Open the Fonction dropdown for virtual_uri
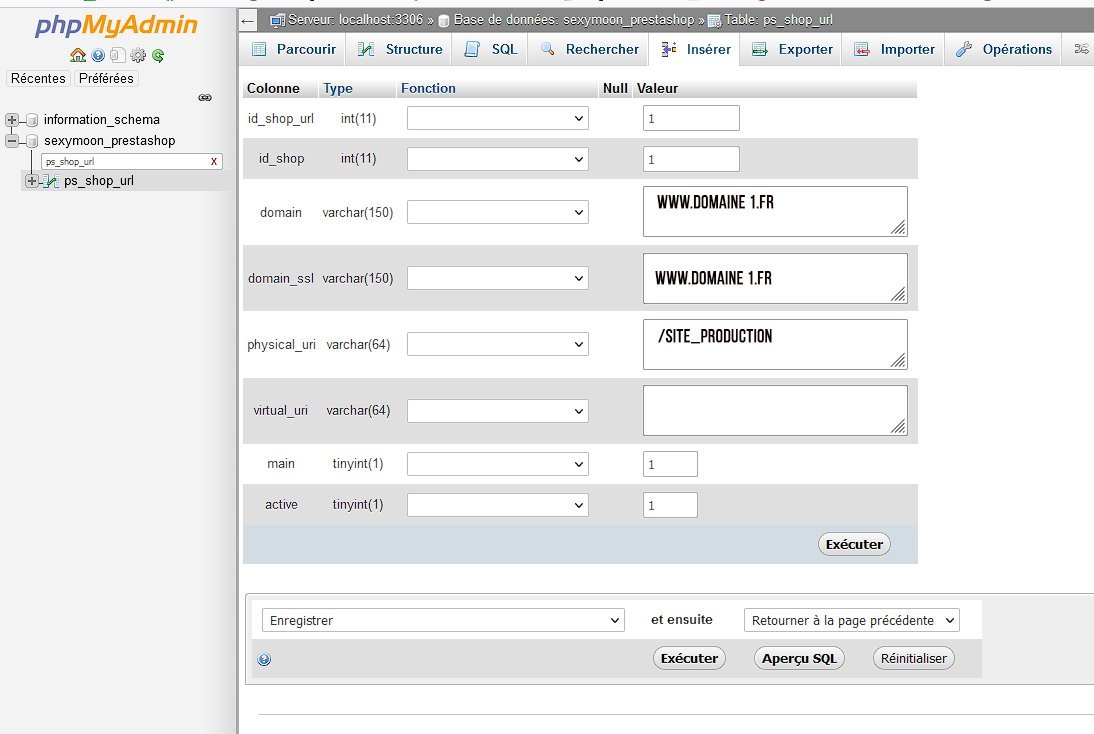The width and height of the screenshot is (1094, 734). pos(497,411)
